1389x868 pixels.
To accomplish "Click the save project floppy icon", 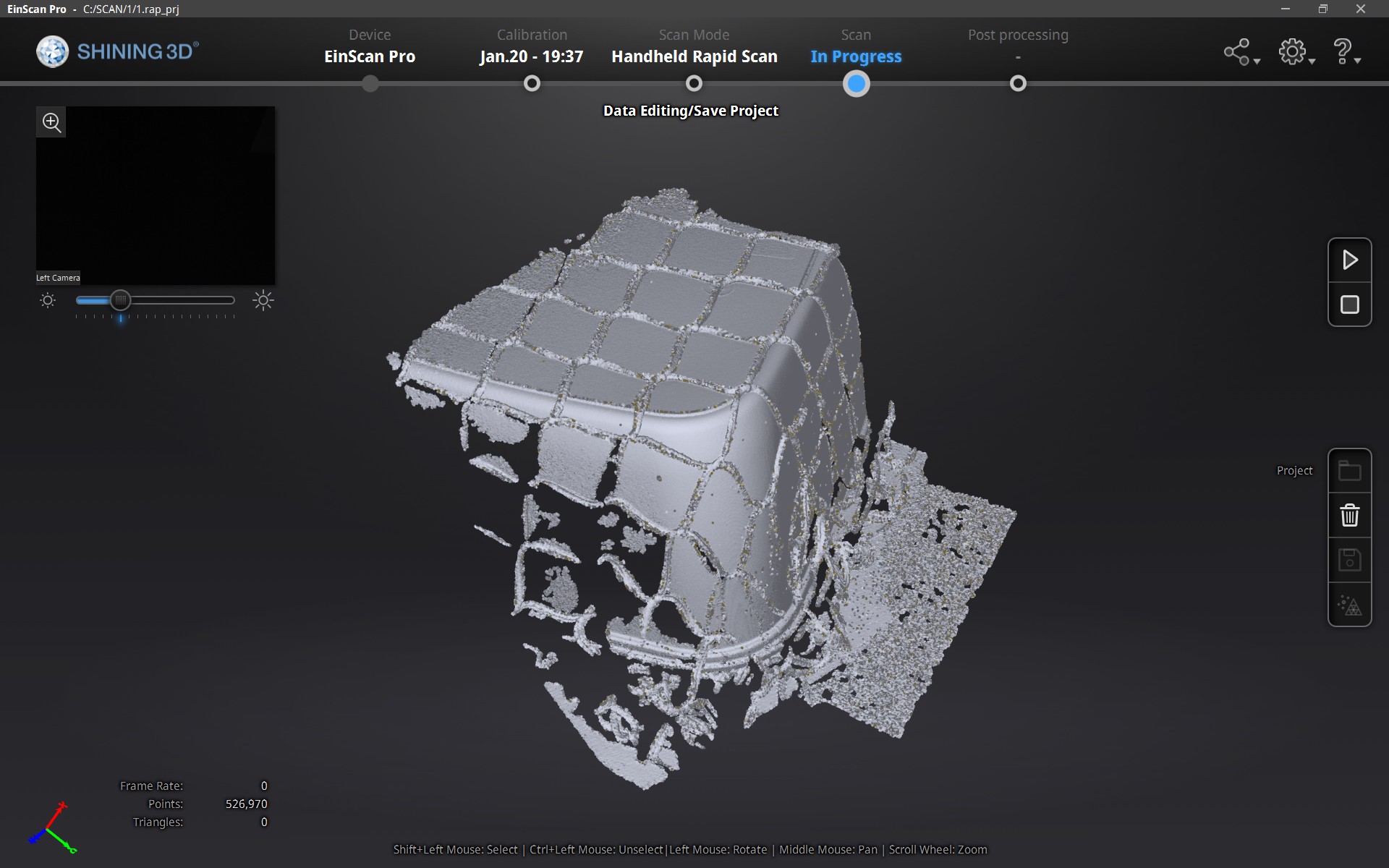I will 1349,560.
